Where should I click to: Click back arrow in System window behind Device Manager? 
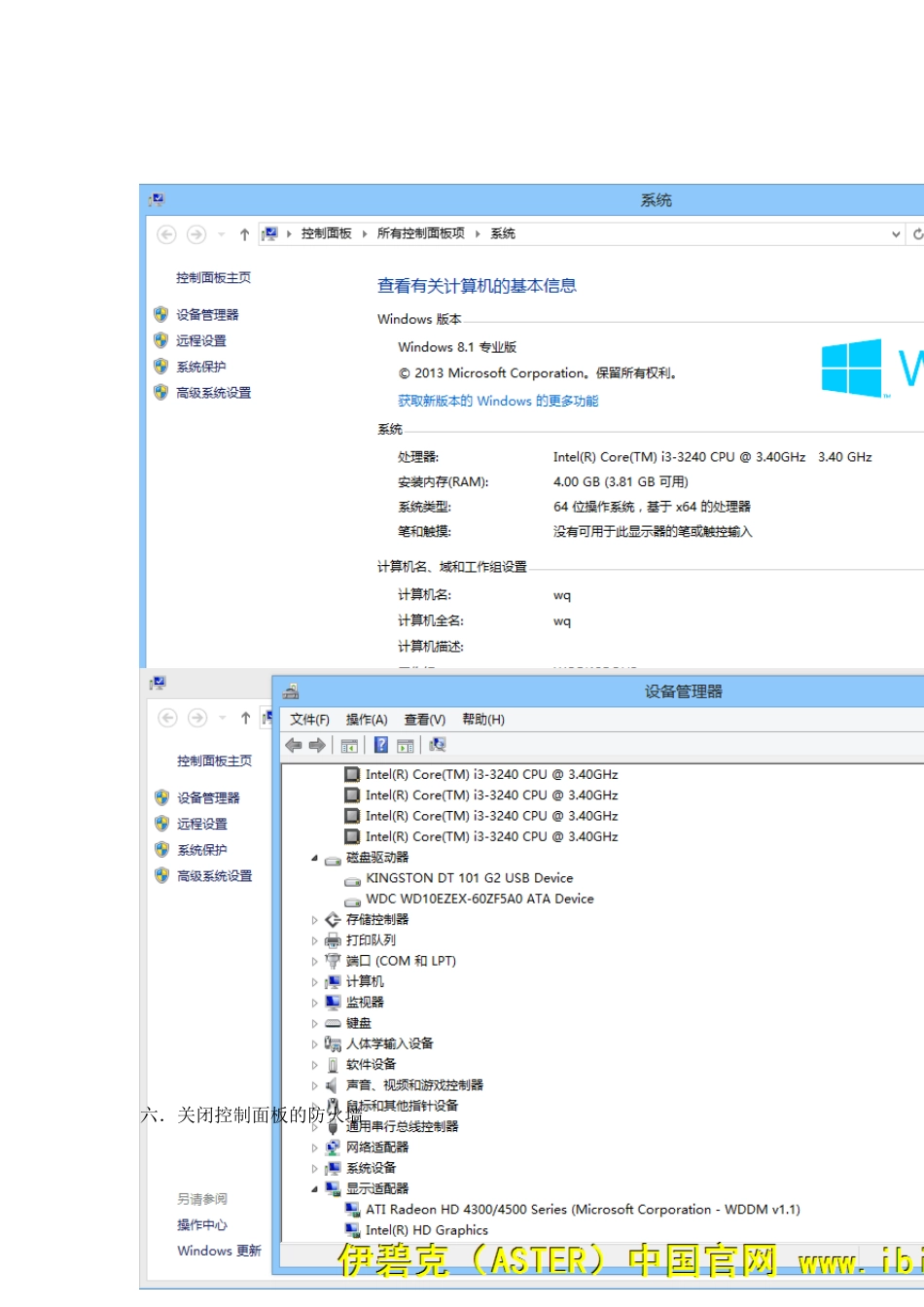click(167, 718)
